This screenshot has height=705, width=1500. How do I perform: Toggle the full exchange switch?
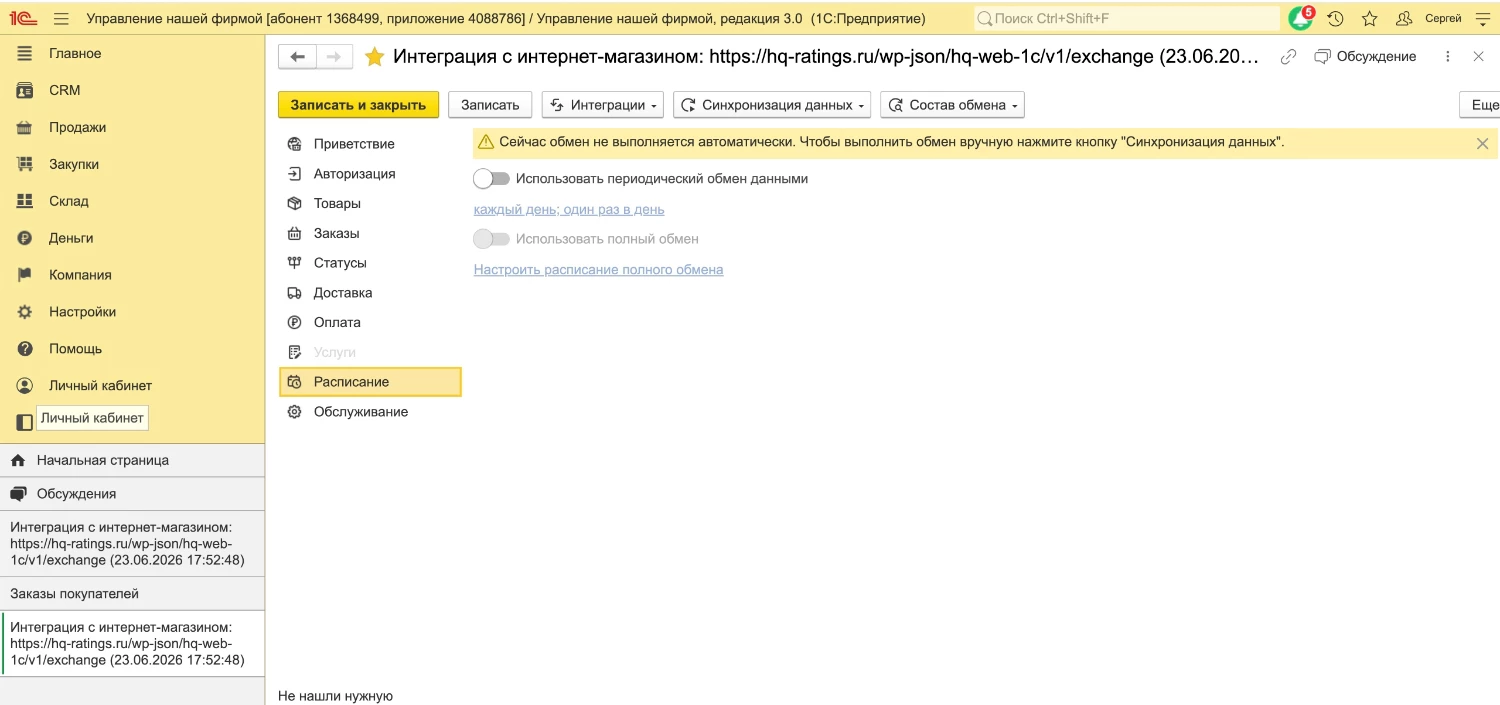pos(491,239)
